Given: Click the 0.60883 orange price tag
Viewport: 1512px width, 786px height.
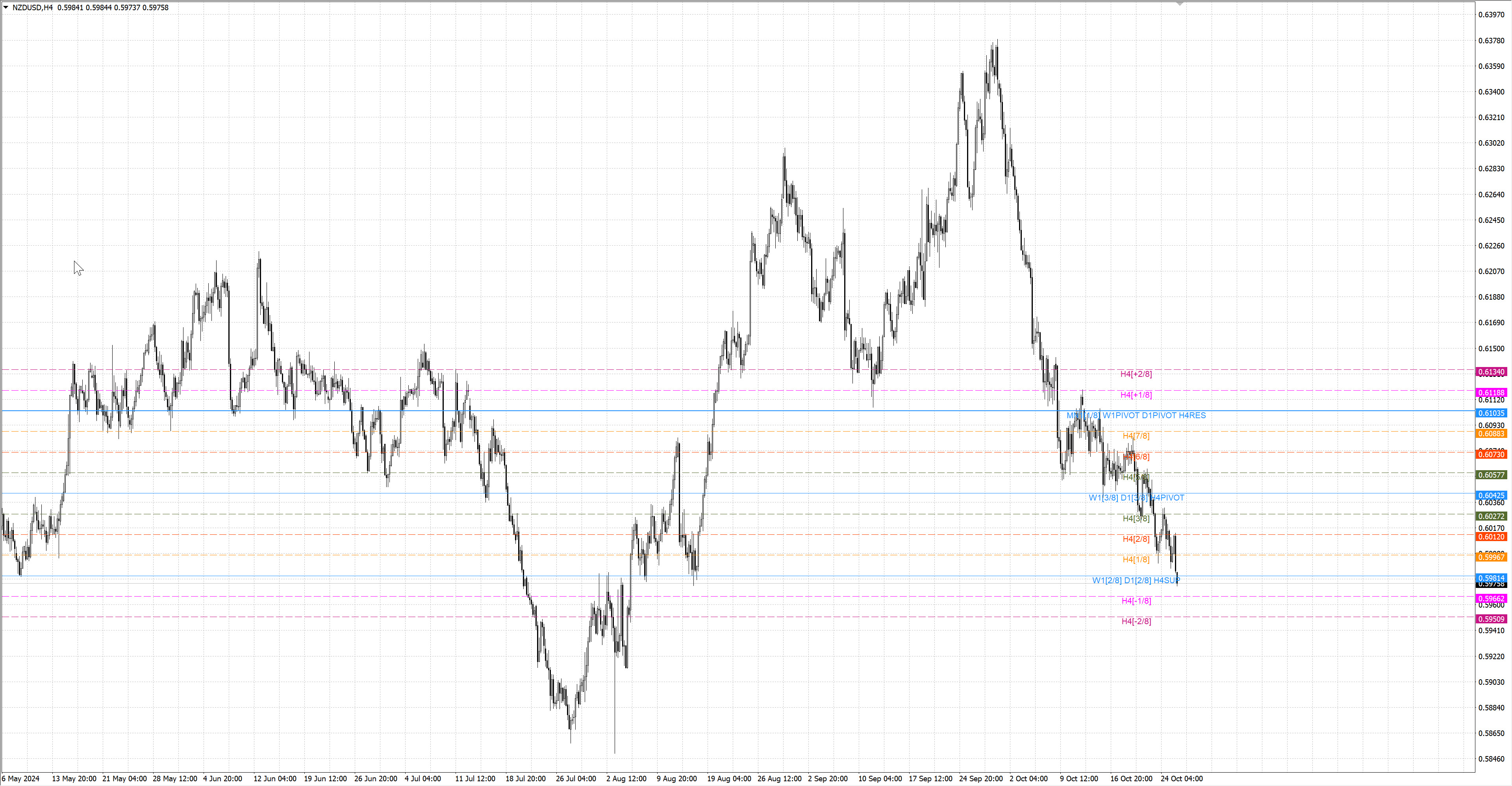Looking at the screenshot, I should [1491, 434].
